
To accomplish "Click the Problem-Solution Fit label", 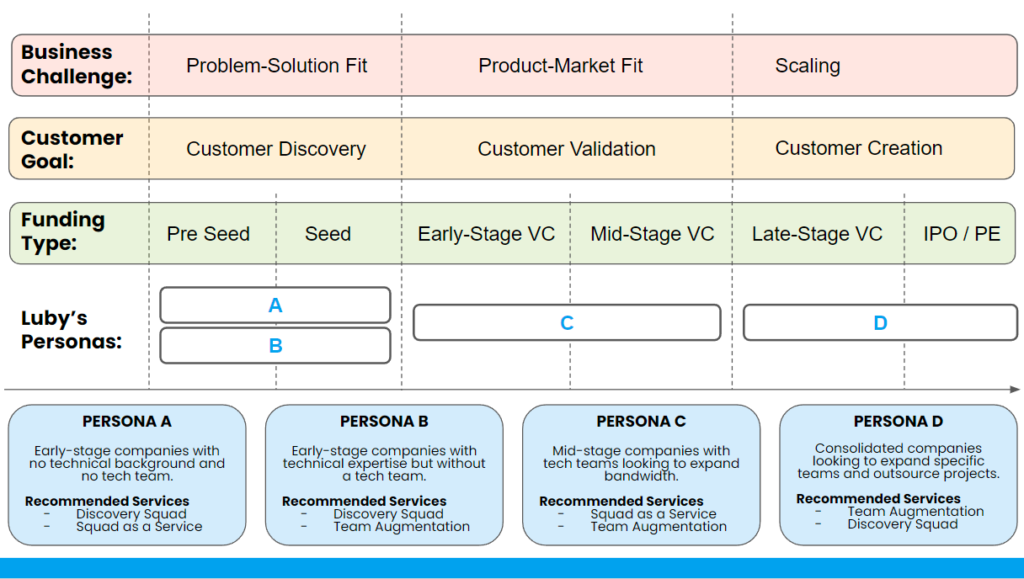I will click(277, 66).
